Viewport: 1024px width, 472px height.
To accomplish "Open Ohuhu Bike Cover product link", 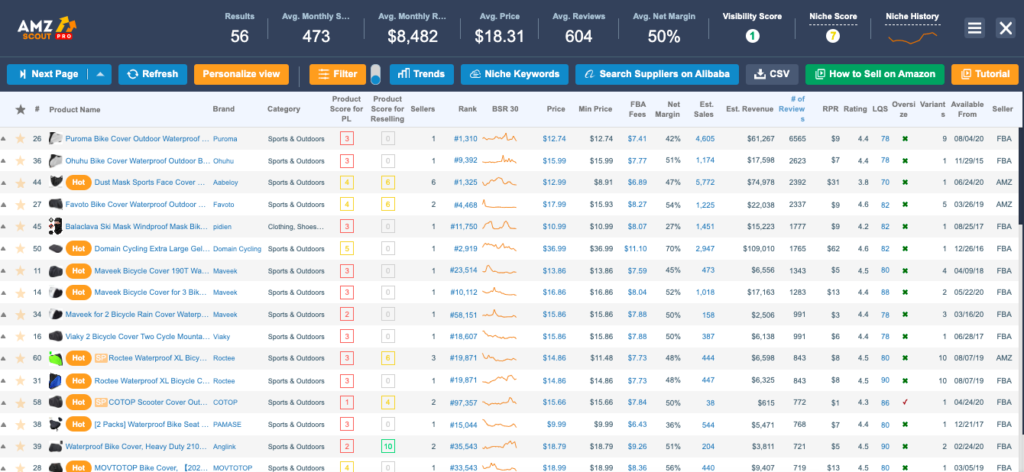I will coord(138,161).
